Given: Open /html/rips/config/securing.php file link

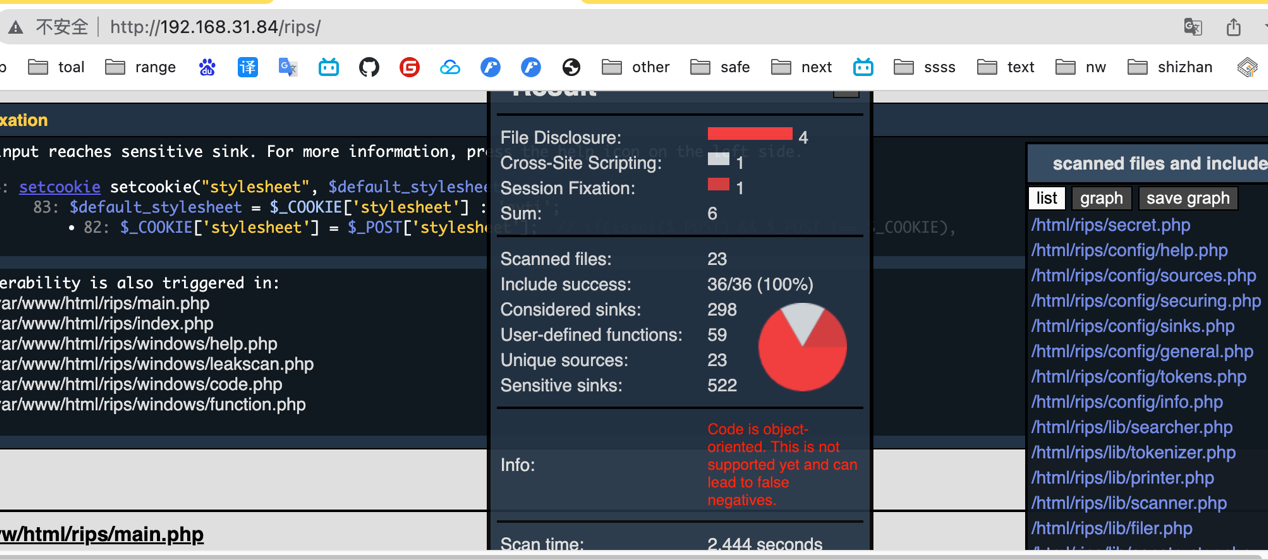Looking at the screenshot, I should point(1146,300).
